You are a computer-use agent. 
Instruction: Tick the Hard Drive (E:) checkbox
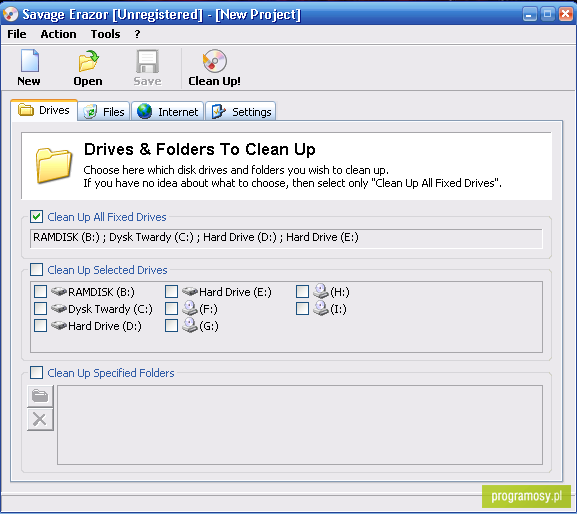click(171, 291)
